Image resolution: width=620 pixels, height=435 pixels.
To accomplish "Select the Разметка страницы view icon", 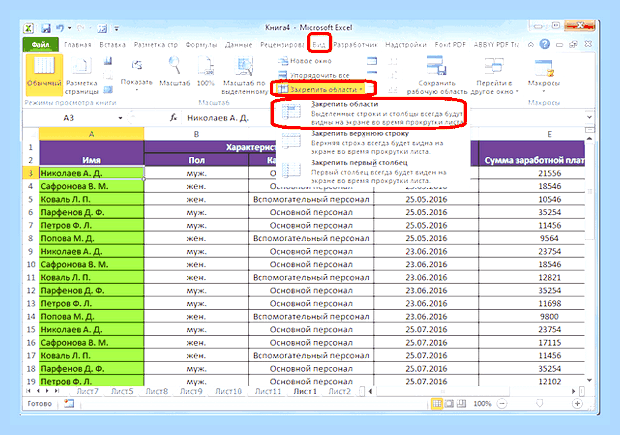I will 82,75.
